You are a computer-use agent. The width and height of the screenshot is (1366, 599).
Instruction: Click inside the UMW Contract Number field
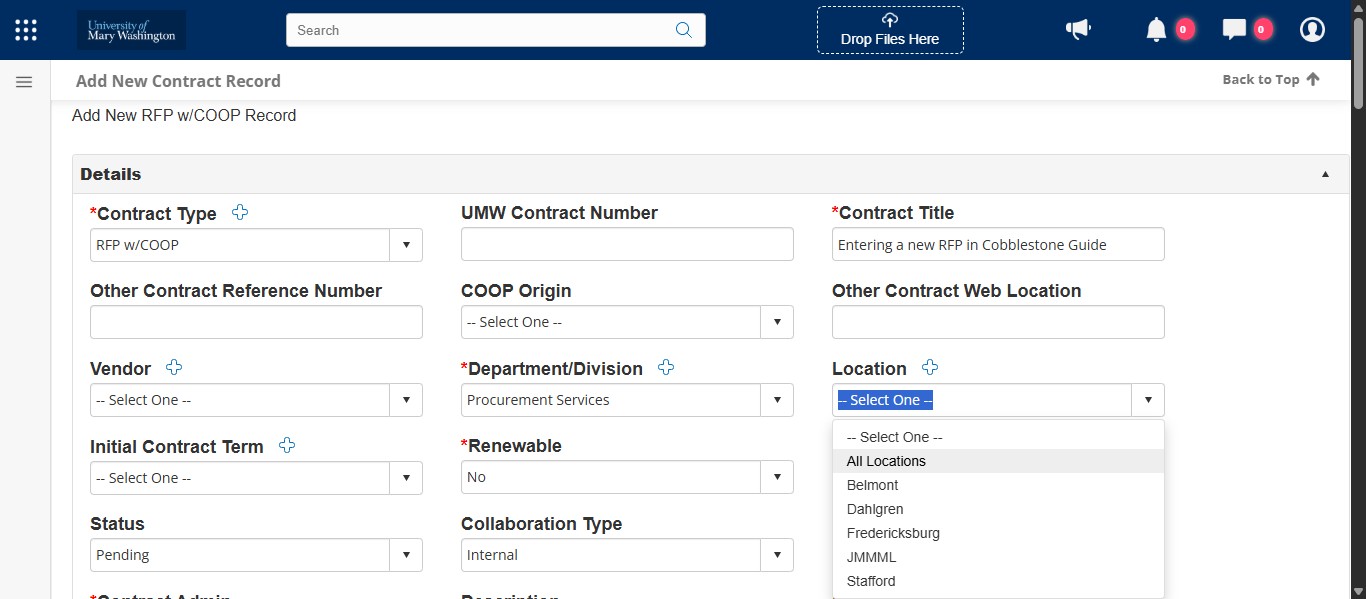(x=627, y=243)
